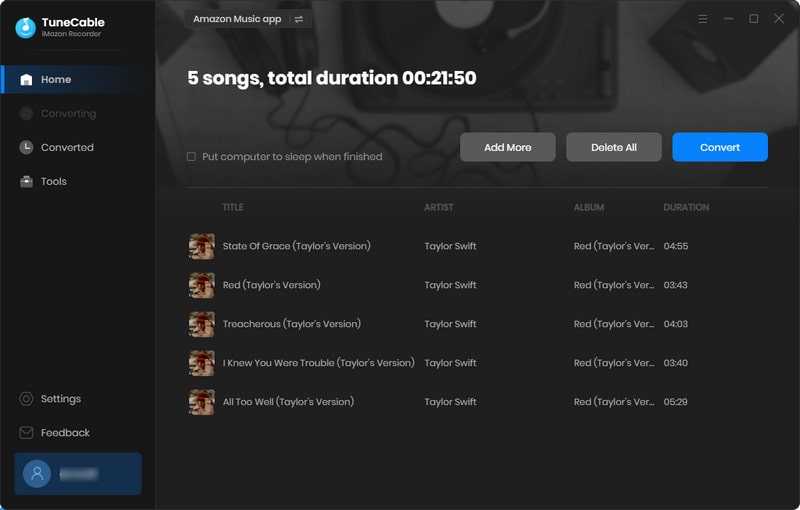Select Treacherous (Taylor's Version) title
Image resolution: width=800 pixels, height=510 pixels.
coord(292,324)
